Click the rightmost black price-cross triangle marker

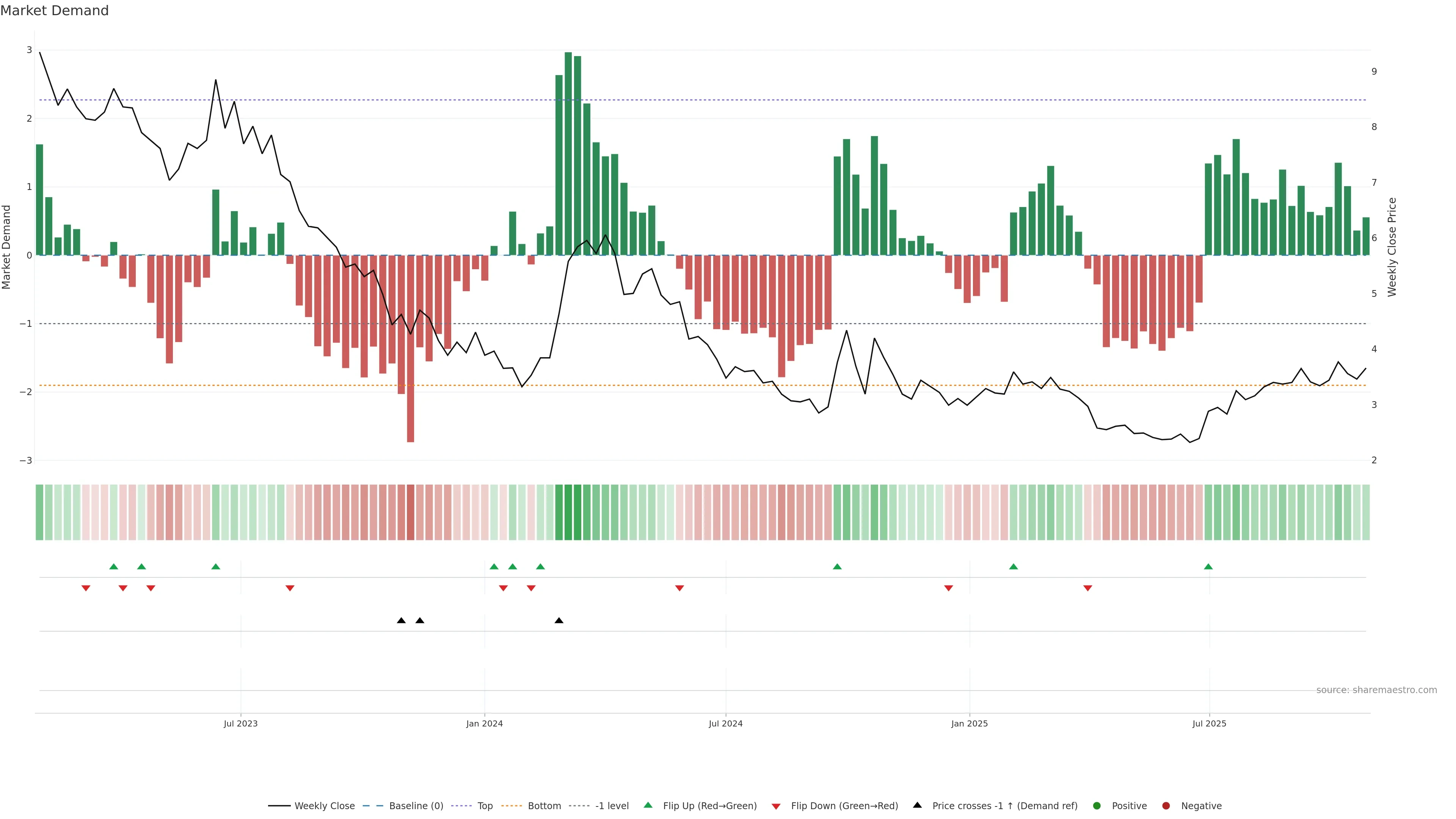click(559, 621)
